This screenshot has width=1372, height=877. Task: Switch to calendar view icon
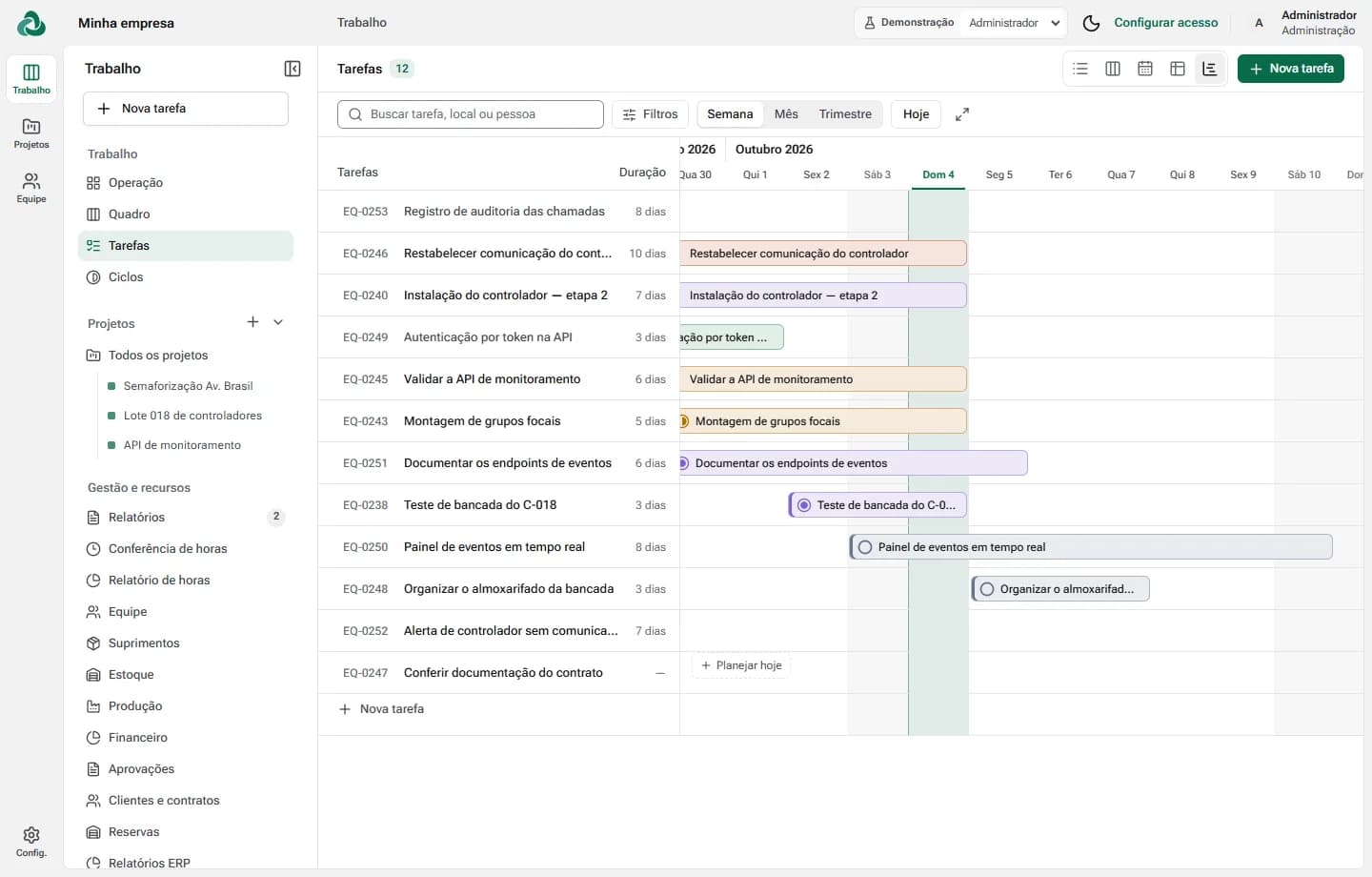point(1145,69)
